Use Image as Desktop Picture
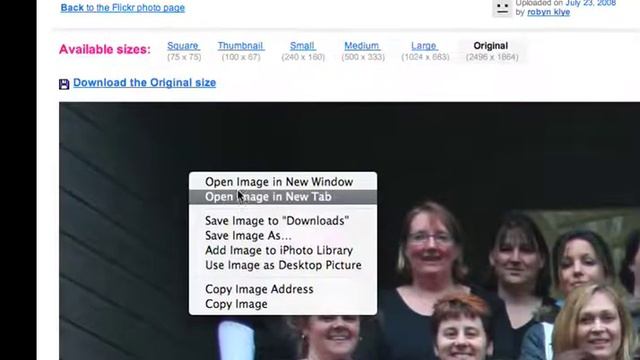The image size is (640, 360). (283, 265)
